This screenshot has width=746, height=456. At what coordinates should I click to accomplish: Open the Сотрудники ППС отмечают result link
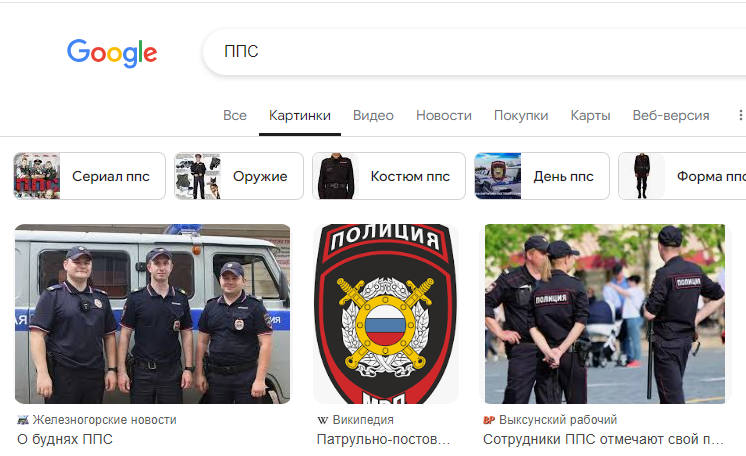point(603,439)
